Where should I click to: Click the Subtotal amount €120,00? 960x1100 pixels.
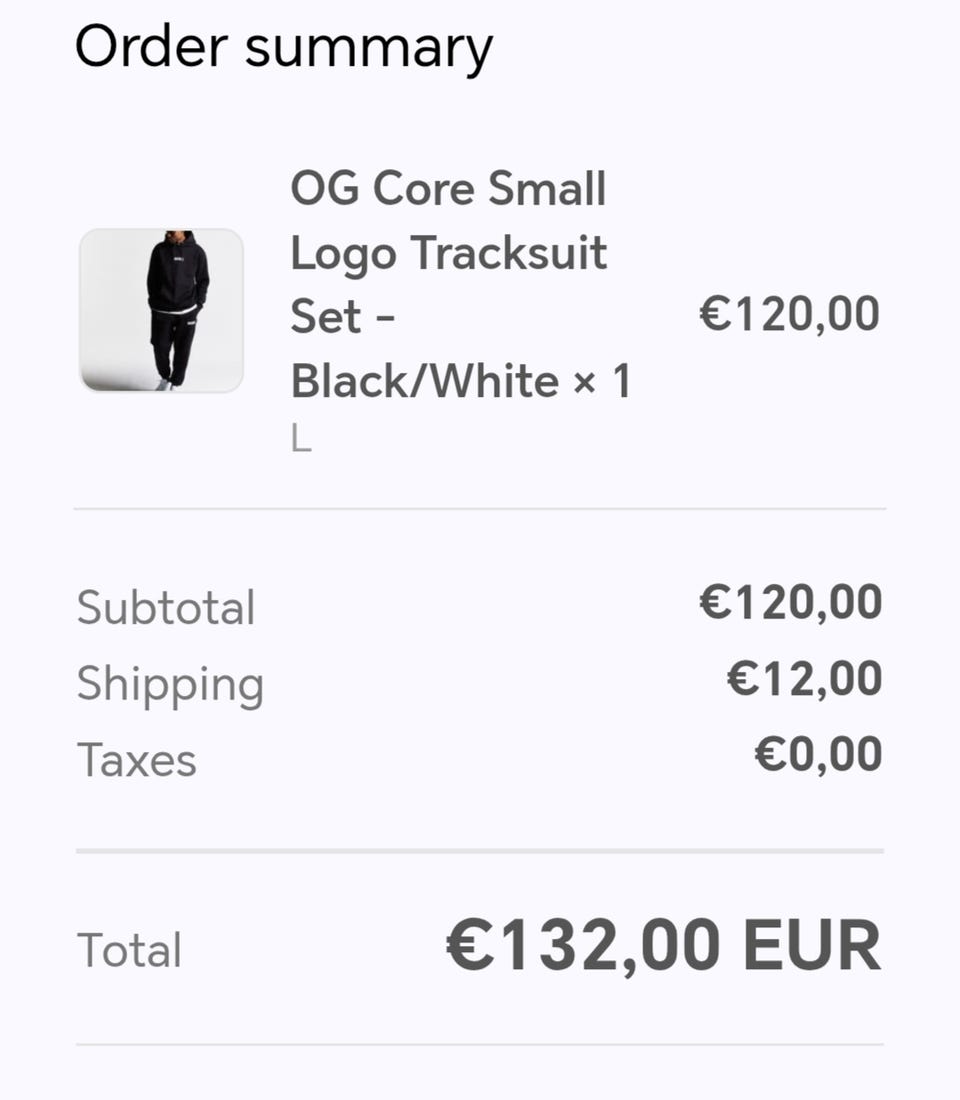[x=790, y=603]
